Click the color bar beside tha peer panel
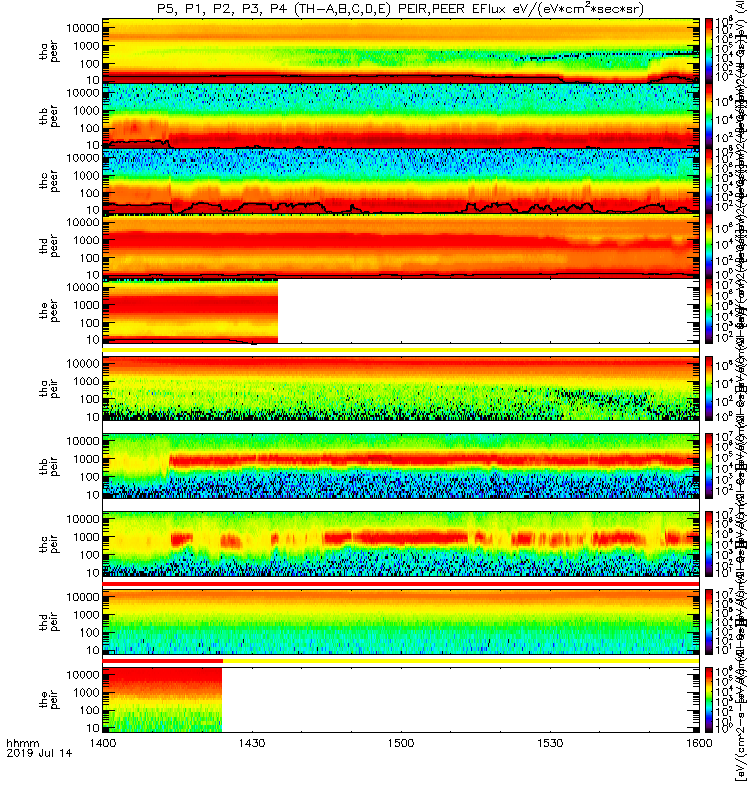 pyautogui.click(x=709, y=51)
